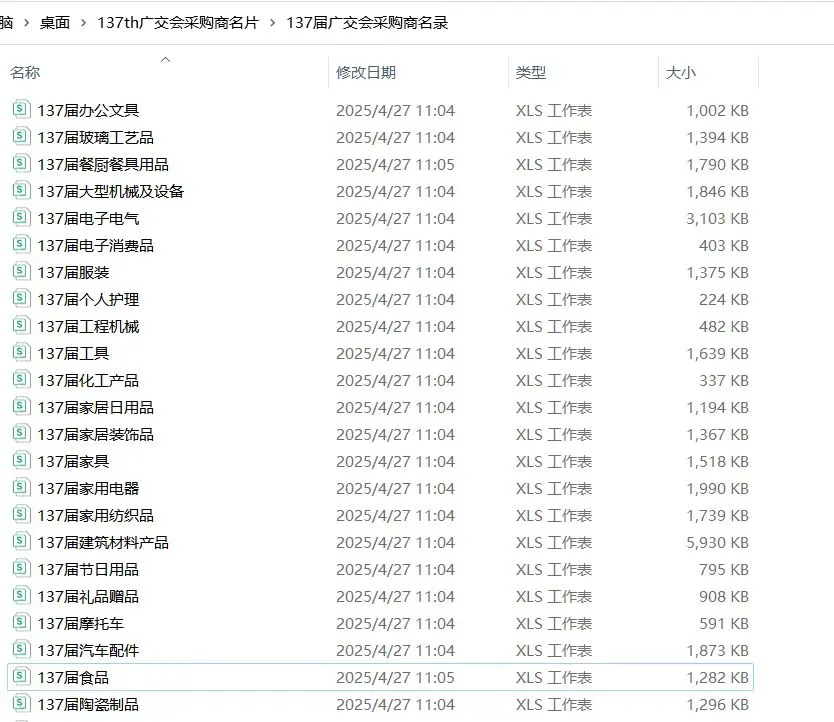The height and width of the screenshot is (722, 834).
Task: Click the file icon for 137届节日用品
Action: click(x=21, y=569)
